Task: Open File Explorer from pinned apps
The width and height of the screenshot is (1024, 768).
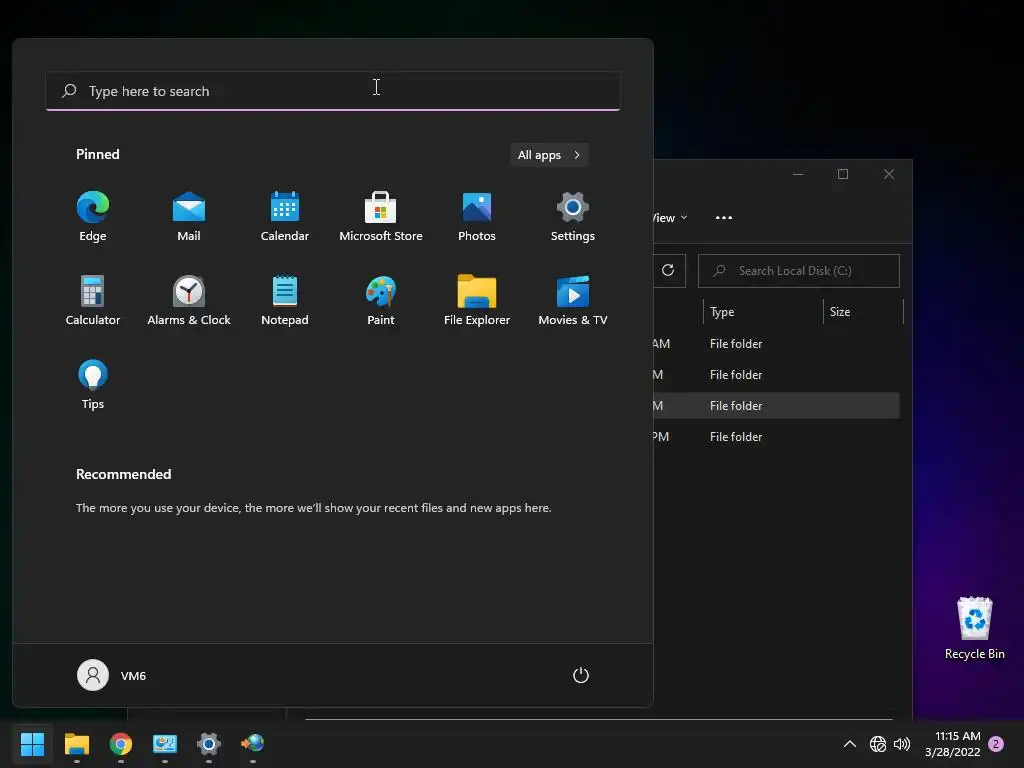Action: [x=477, y=300]
